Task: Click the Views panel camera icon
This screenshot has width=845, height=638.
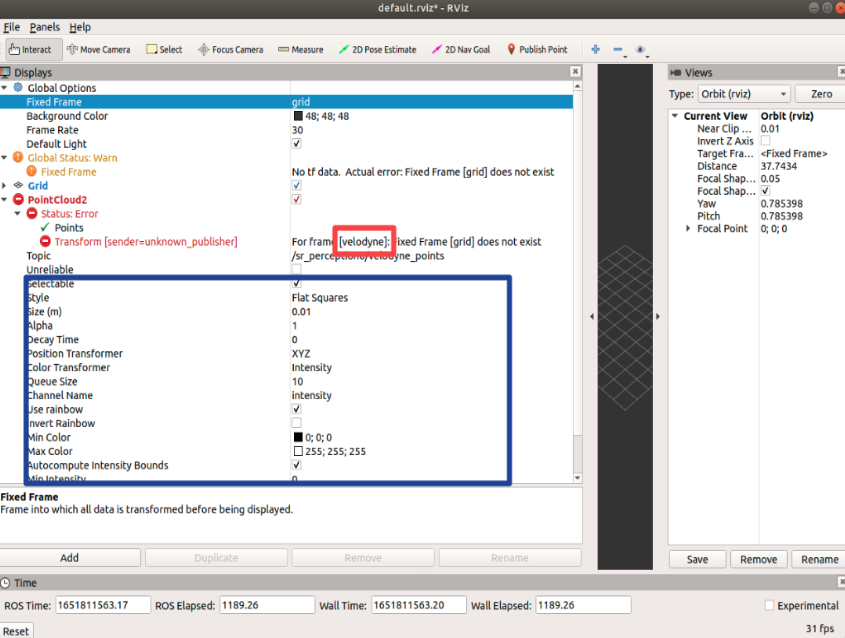Action: click(x=675, y=72)
